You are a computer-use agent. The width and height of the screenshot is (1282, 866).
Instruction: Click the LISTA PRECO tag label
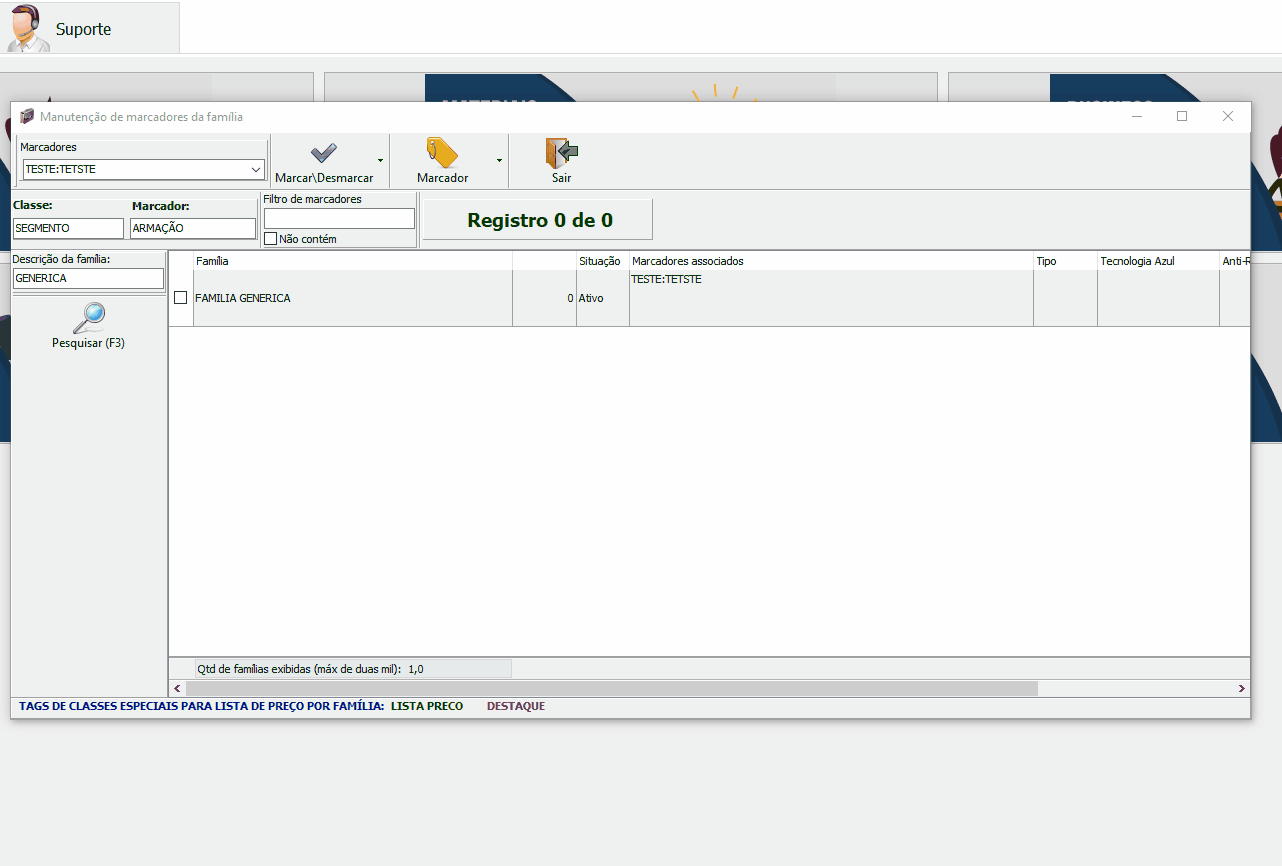pos(427,706)
